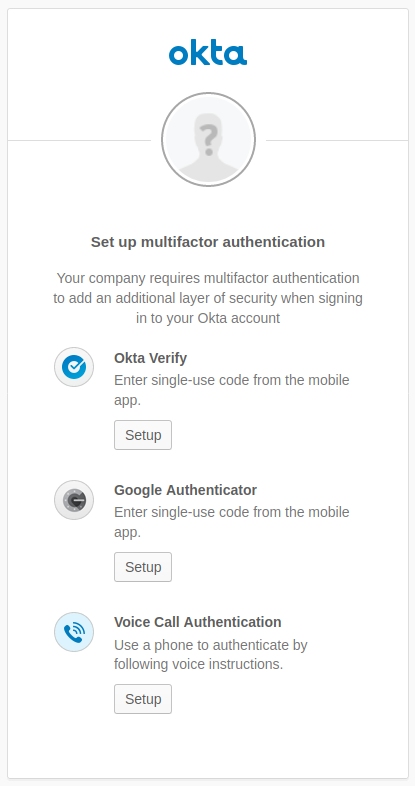Start Setup for Okta Verify

click(143, 435)
